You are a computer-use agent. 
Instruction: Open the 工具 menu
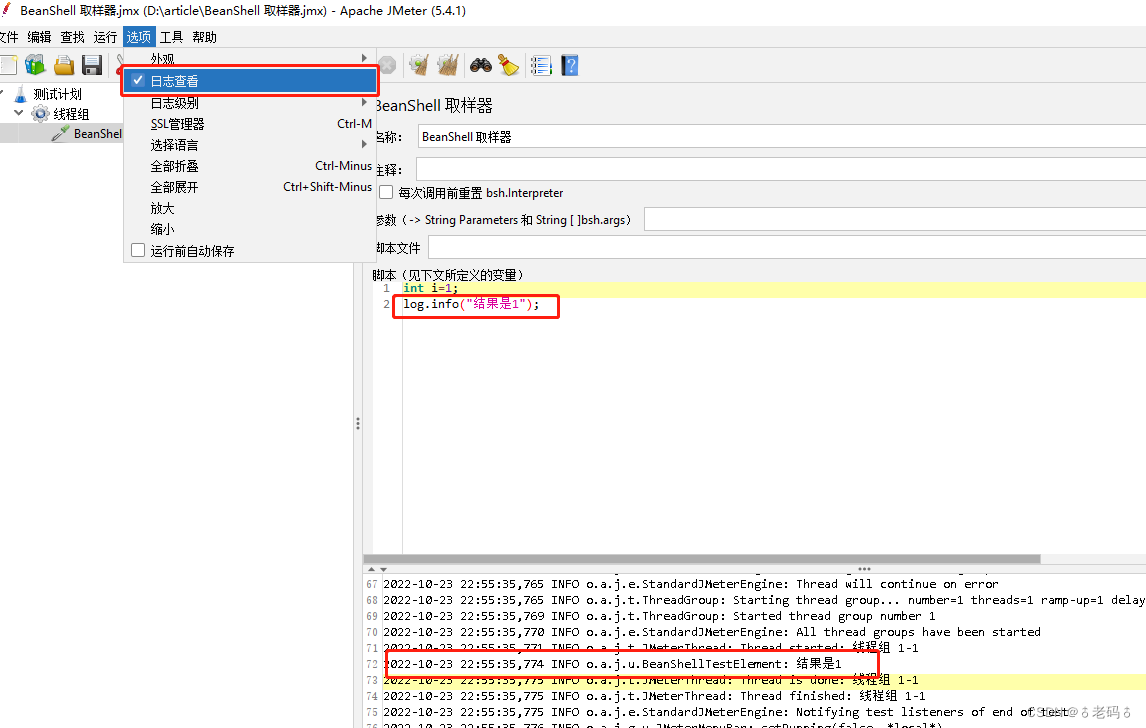click(170, 36)
